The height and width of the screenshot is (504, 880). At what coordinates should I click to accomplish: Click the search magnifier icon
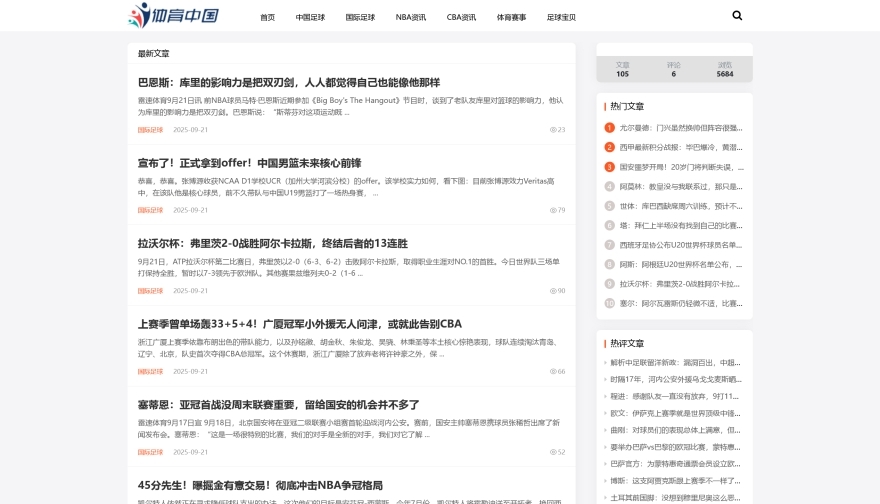(x=737, y=16)
